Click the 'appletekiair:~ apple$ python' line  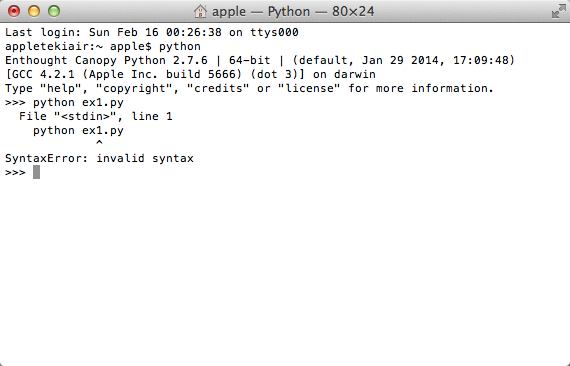(103, 47)
